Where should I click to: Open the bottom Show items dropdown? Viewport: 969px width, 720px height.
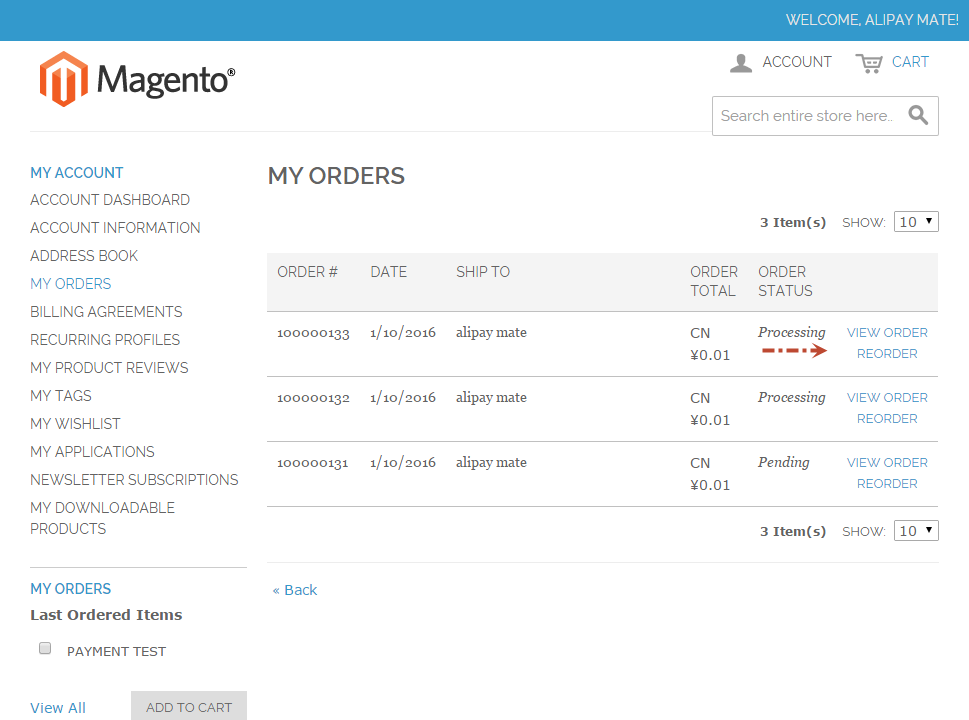point(916,531)
